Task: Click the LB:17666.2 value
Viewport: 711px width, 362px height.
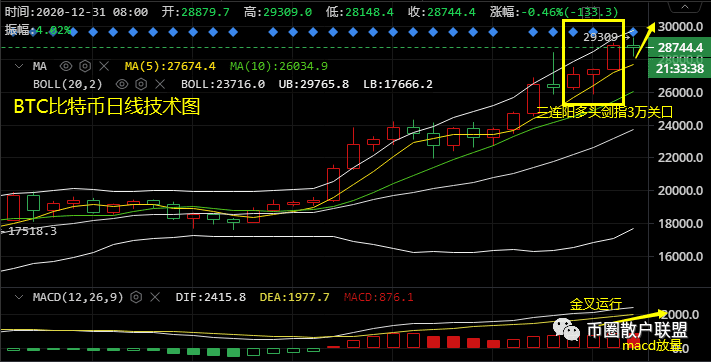Action: (398, 84)
